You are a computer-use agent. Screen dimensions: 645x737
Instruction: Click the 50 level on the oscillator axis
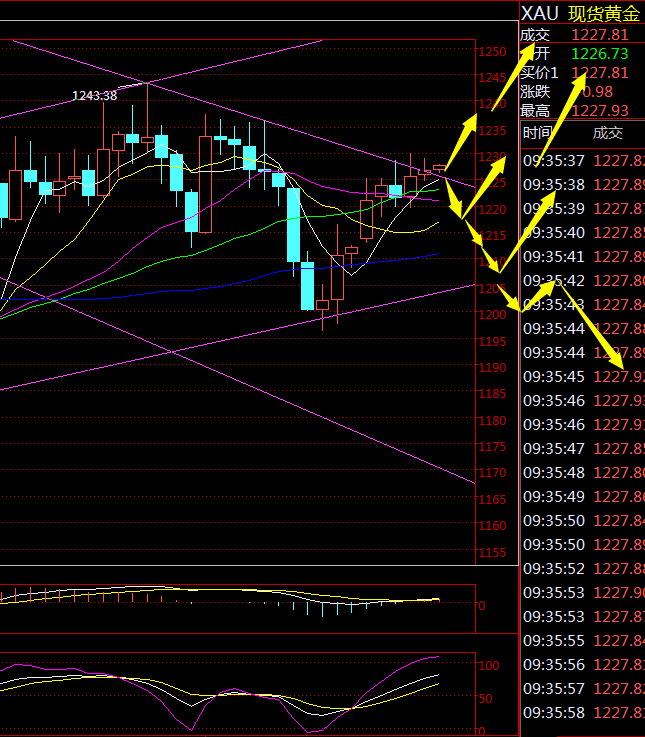coord(486,698)
